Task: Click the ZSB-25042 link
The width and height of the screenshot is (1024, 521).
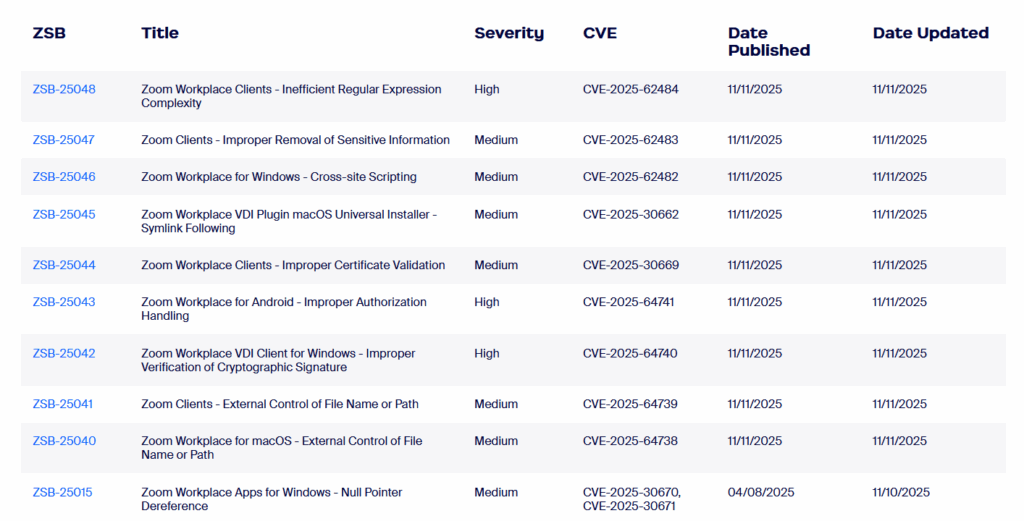Action: point(64,353)
